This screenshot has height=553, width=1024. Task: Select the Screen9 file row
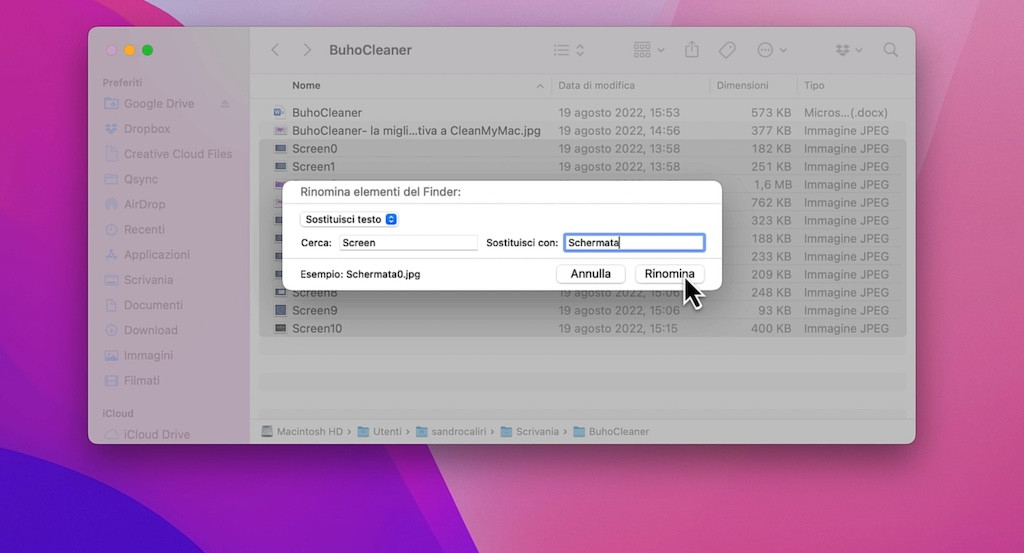[583, 311]
